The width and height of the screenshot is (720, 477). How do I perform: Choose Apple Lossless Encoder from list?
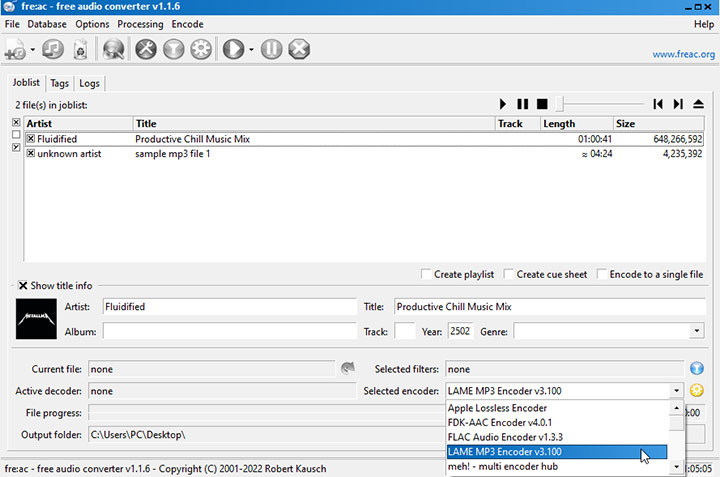click(x=557, y=408)
